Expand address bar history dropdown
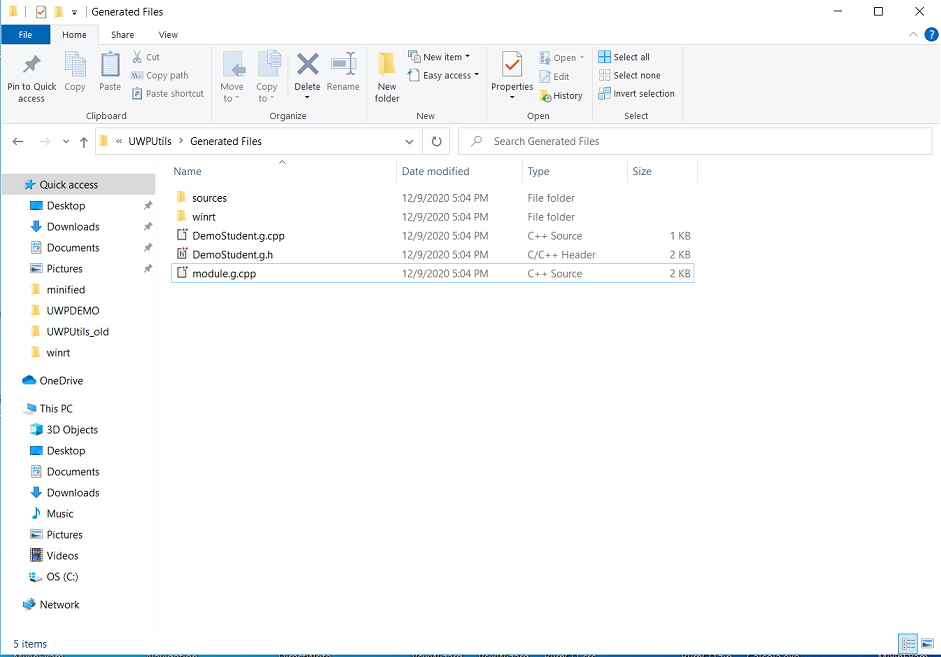Screen dimensions: 941x657 pyautogui.click(x=409, y=142)
